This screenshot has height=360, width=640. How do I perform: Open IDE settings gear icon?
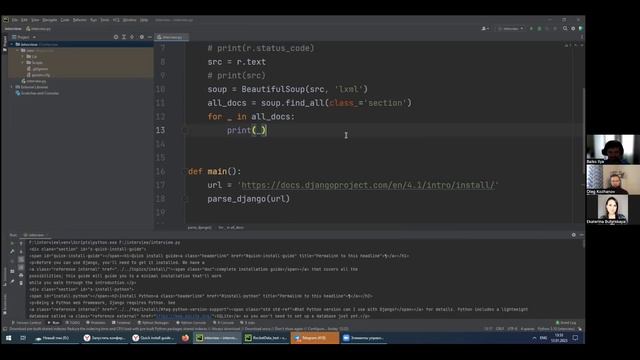coord(573,29)
